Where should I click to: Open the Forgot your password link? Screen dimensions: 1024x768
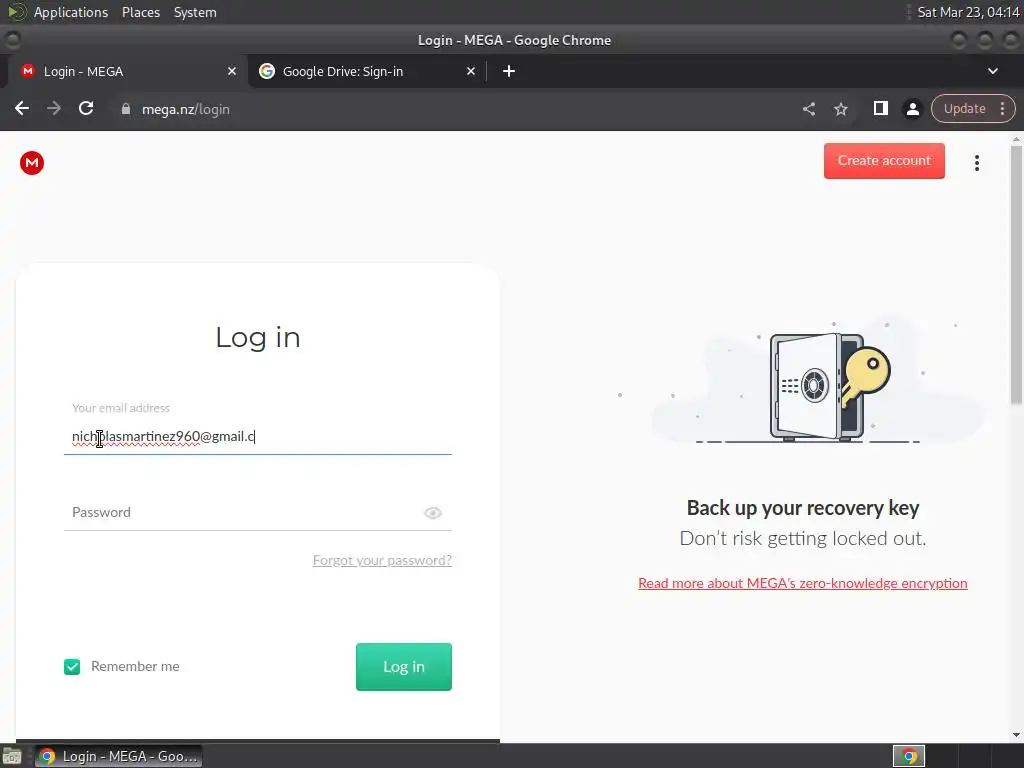pyautogui.click(x=382, y=560)
